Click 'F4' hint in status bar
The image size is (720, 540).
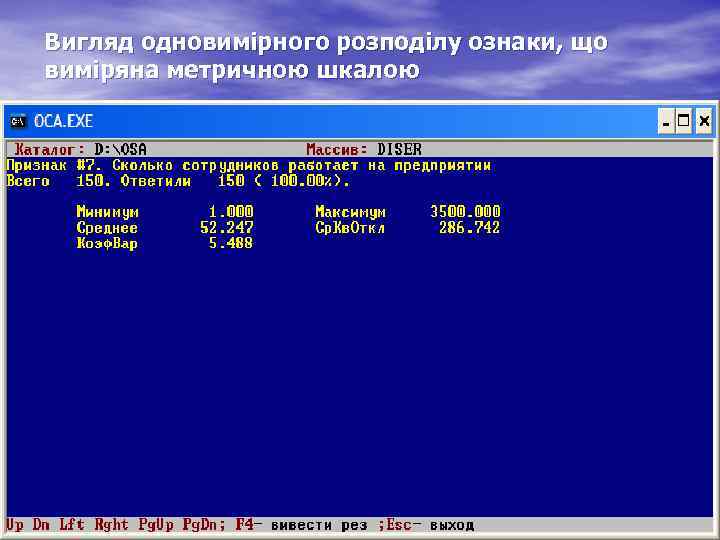244,524
